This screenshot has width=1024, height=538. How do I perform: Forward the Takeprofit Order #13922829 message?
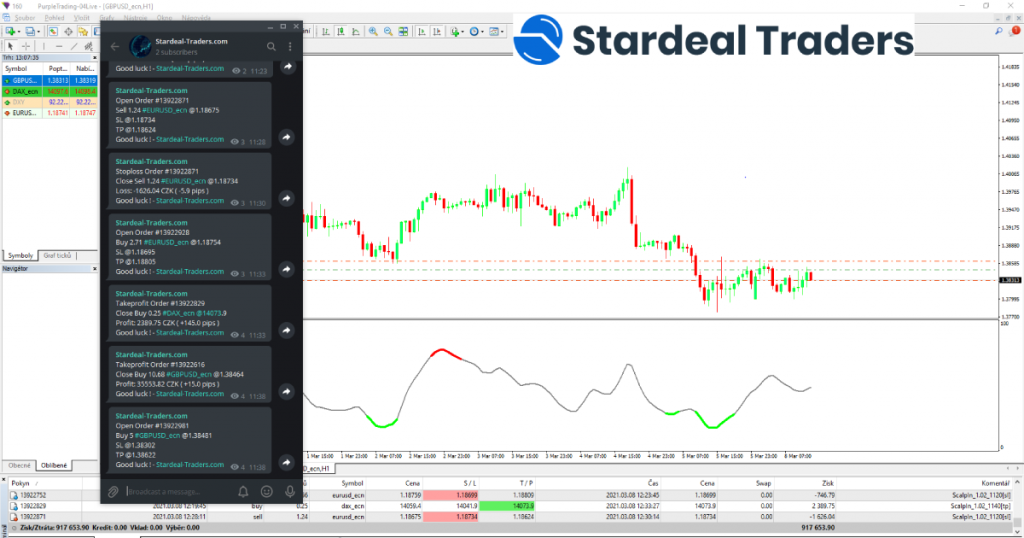(x=287, y=330)
